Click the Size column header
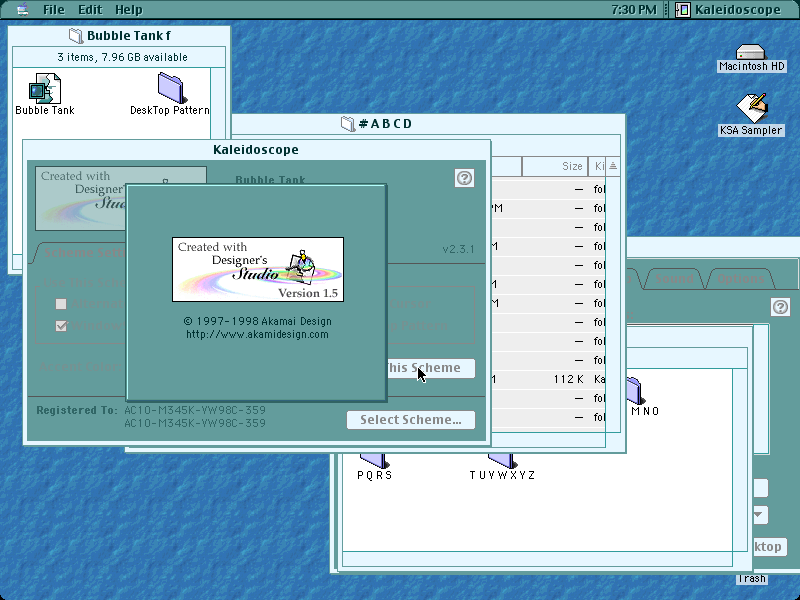 (x=555, y=166)
